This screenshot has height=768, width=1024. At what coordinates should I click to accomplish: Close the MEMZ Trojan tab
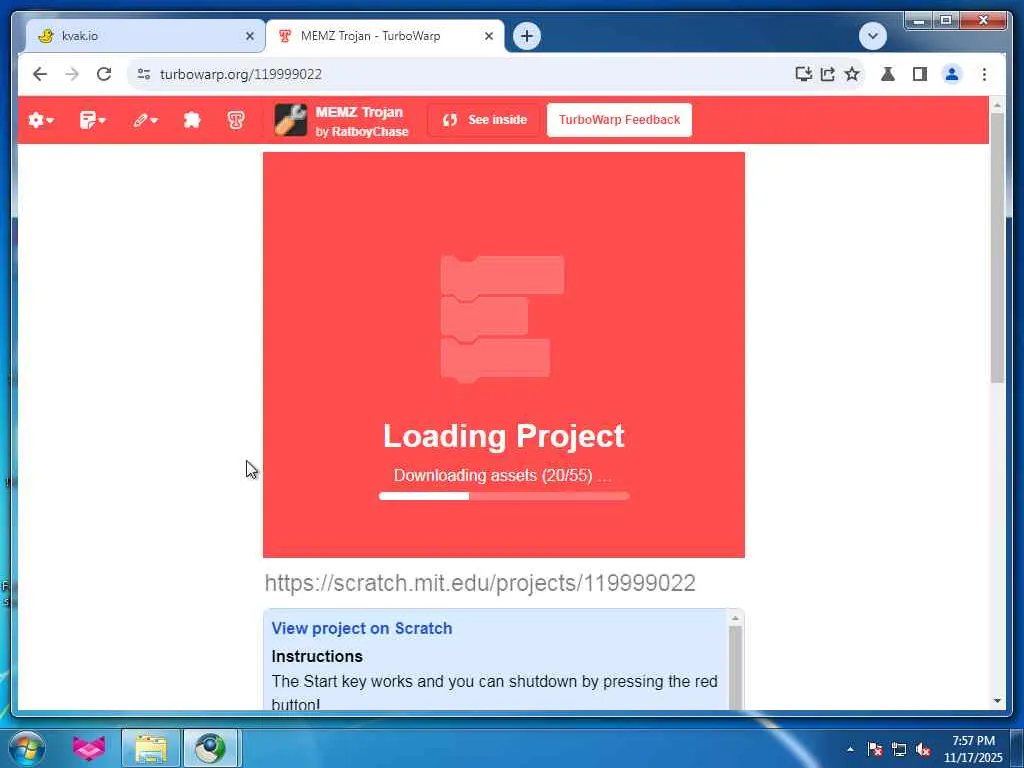coord(488,37)
